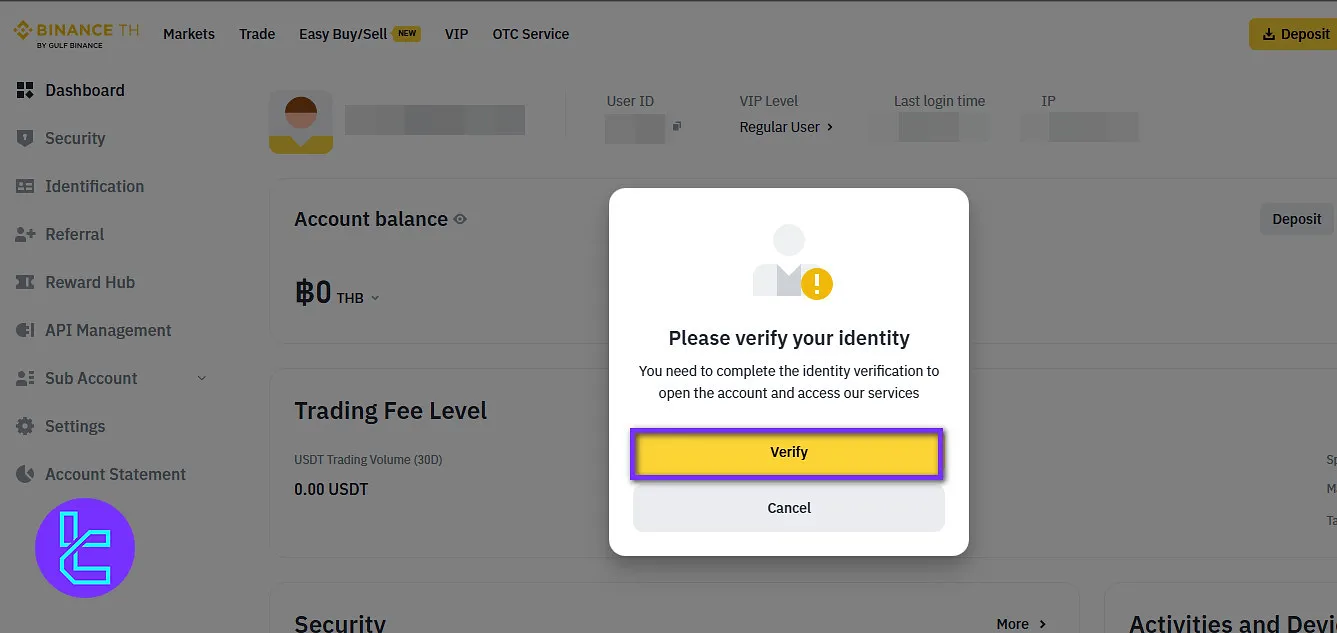Click the user profile avatar
The image size is (1337, 633).
coord(301,123)
